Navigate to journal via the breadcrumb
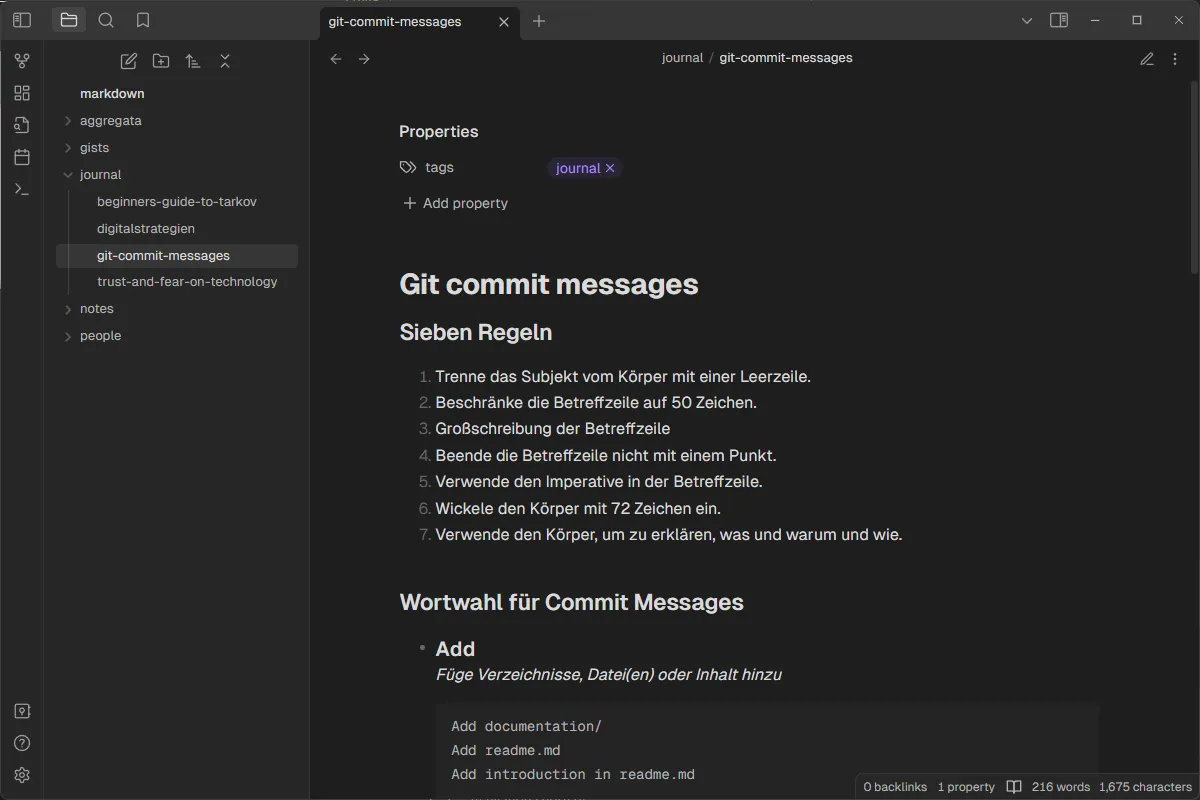 coord(683,57)
